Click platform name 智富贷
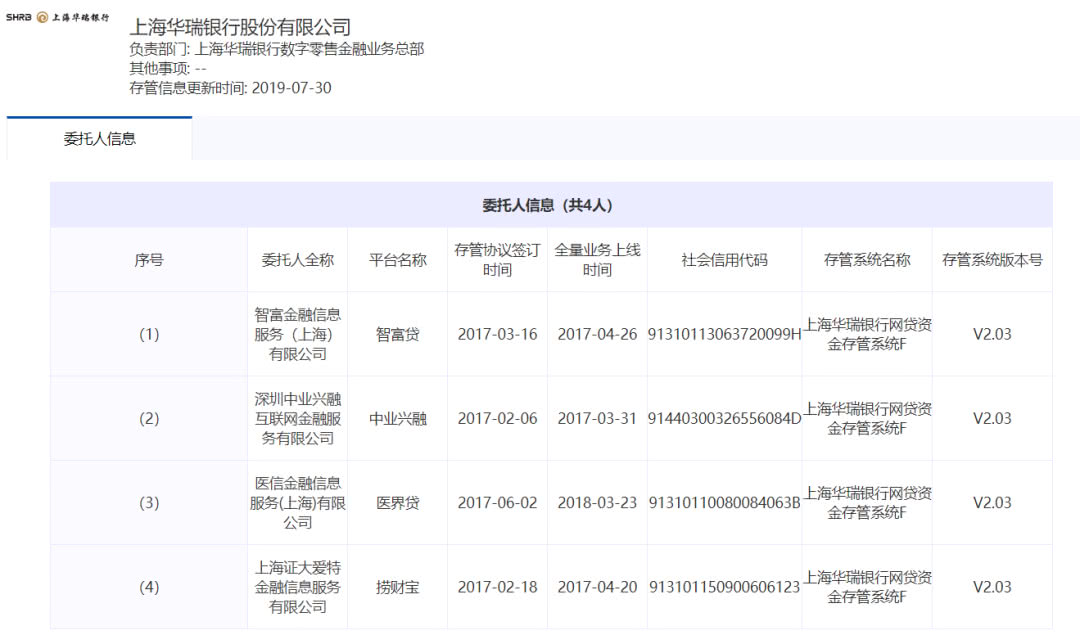 click(x=397, y=334)
